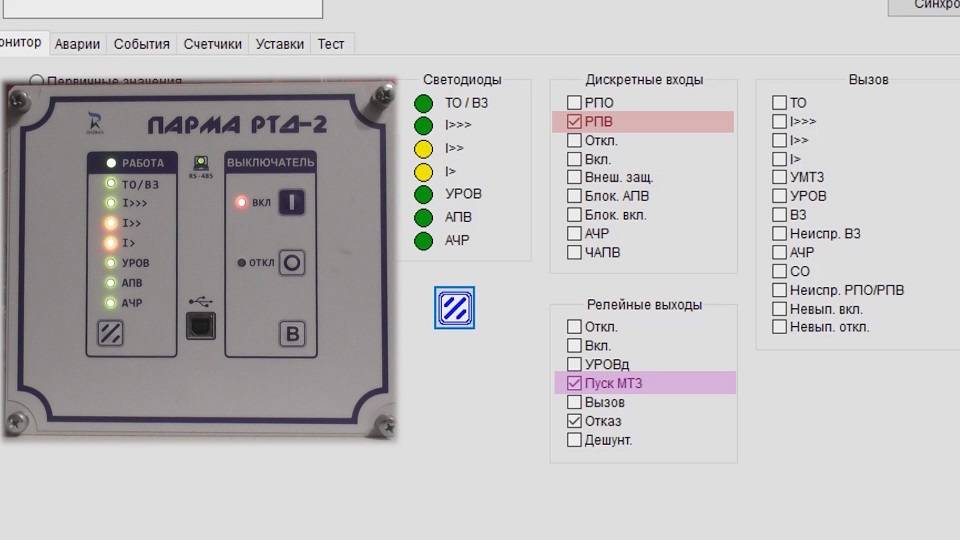Open the Аварии tab
This screenshot has width=960, height=540.
77,44
